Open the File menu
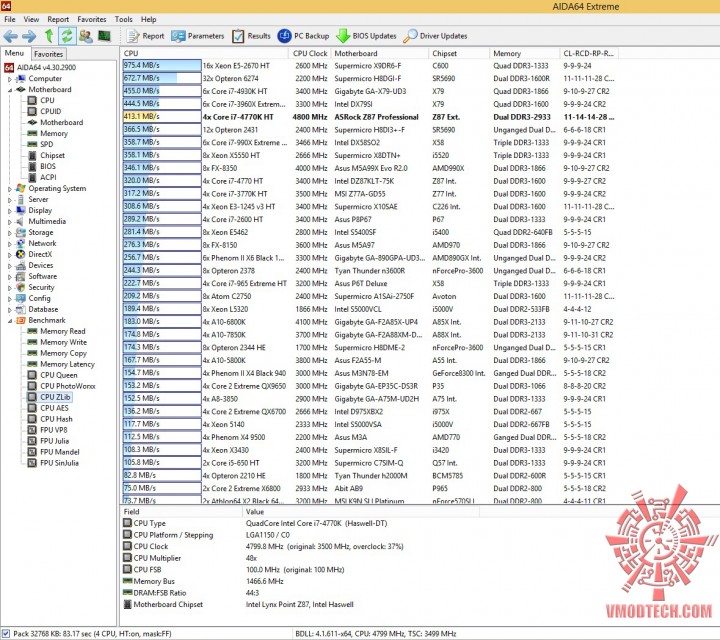This screenshot has width=720, height=640. 10,19
